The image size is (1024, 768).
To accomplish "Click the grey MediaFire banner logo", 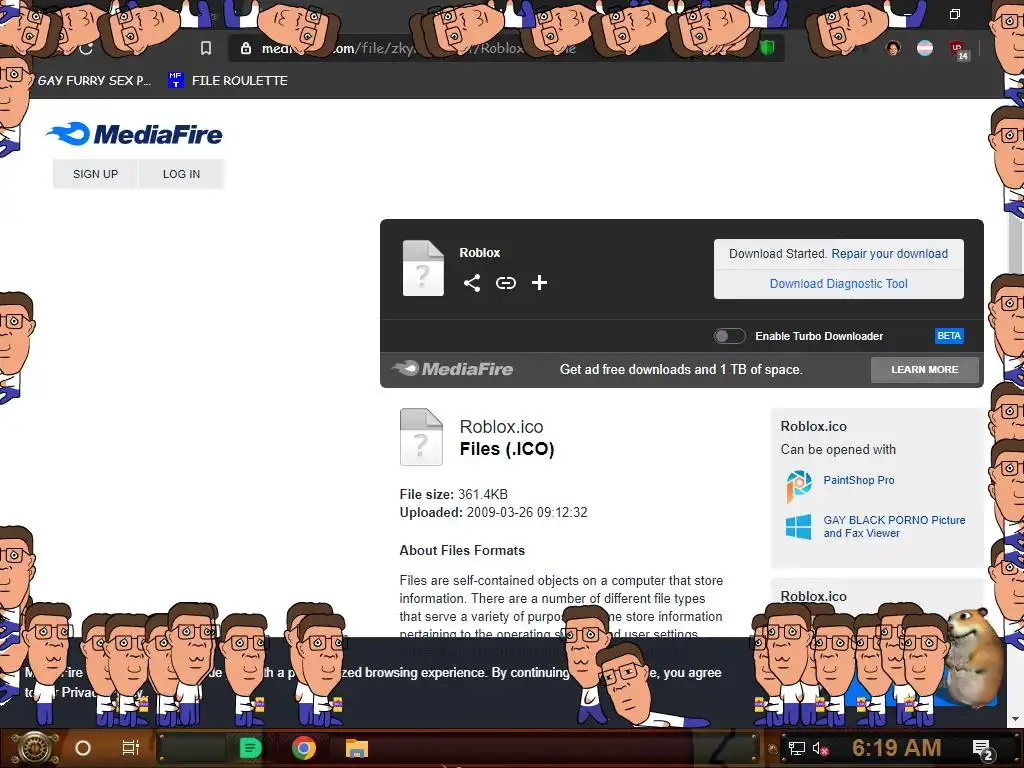I will (x=452, y=369).
